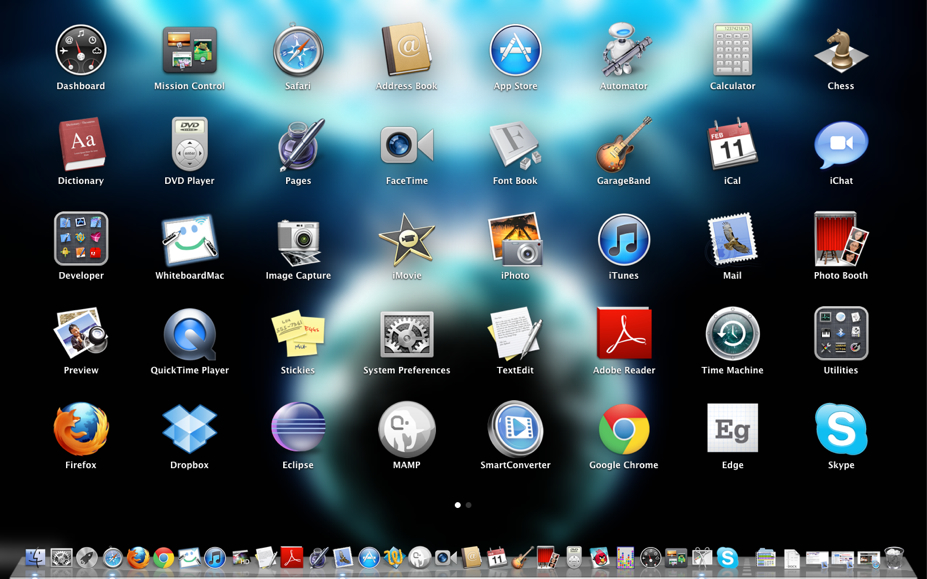The height and width of the screenshot is (579, 927).
Task: Launch Eclipse from Launchpad
Action: coord(298,428)
